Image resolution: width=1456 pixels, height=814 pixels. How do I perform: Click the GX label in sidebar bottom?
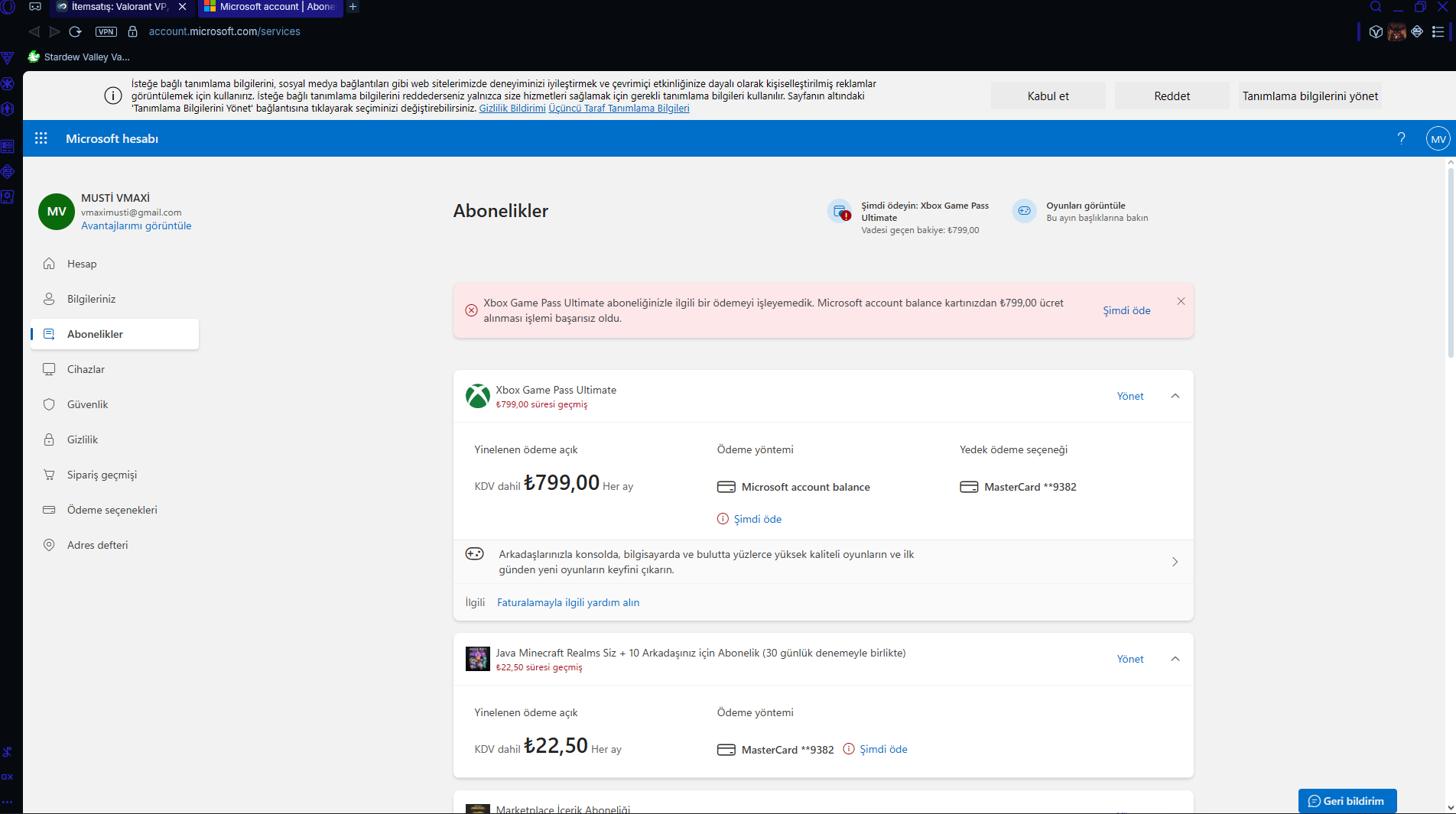(8, 777)
